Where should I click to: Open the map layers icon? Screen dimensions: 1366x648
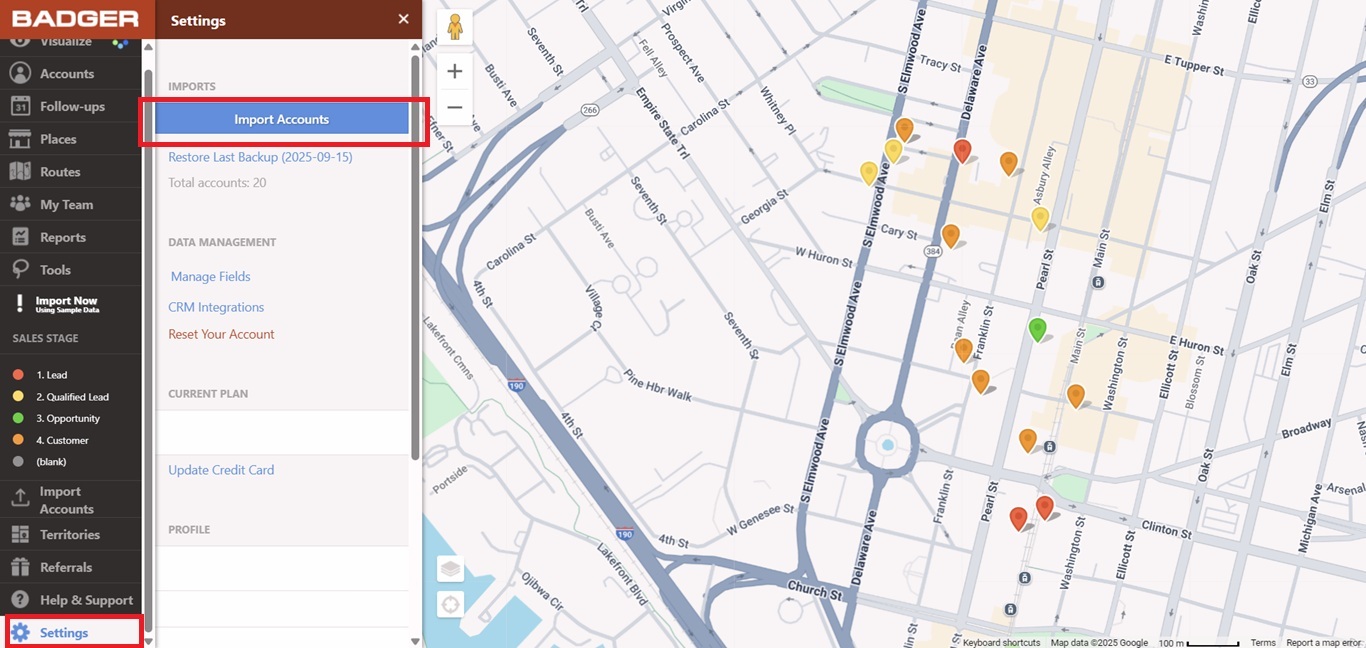[451, 569]
